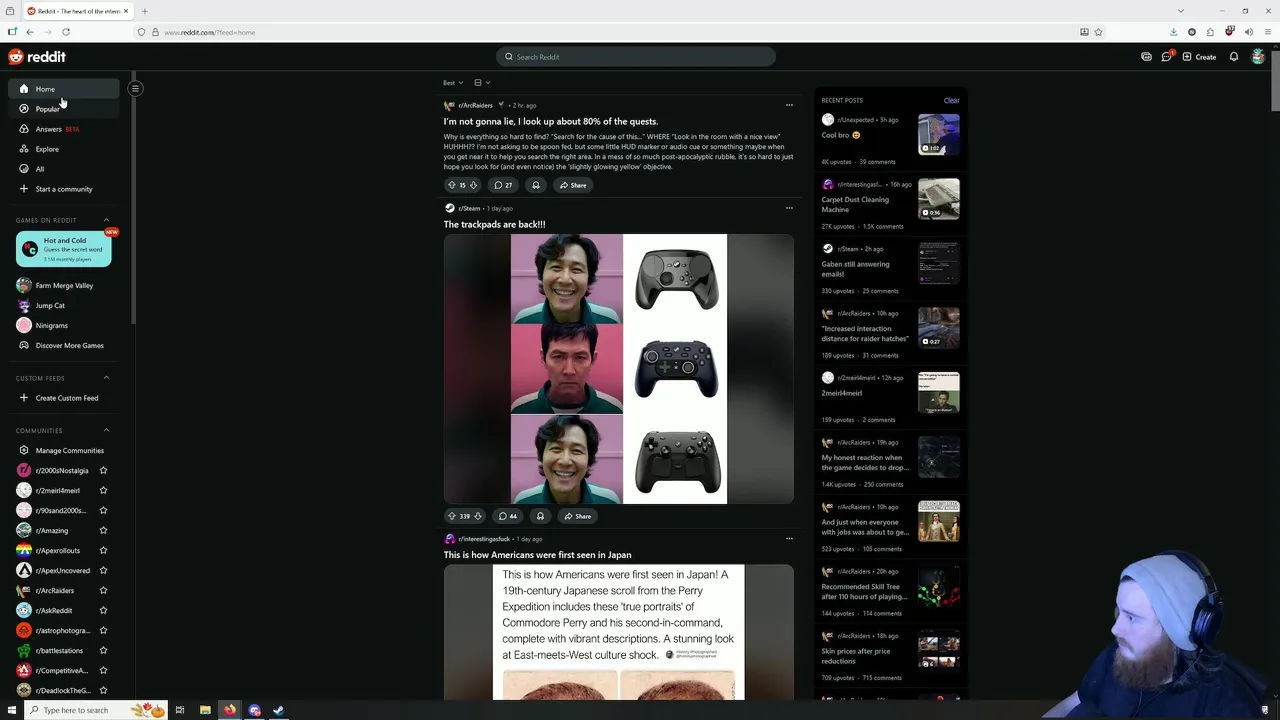Select Explore in the sidebar

pyautogui.click(x=64, y=149)
